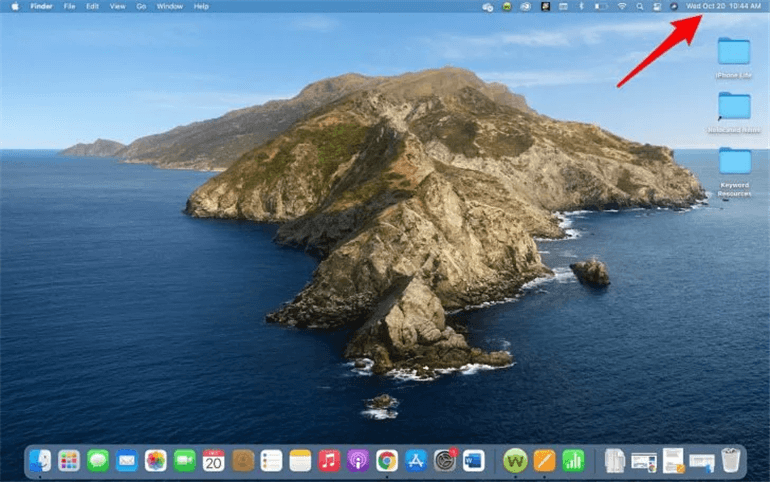Launch the Pages app from the Dock
The image size is (770, 482).
[x=544, y=461]
